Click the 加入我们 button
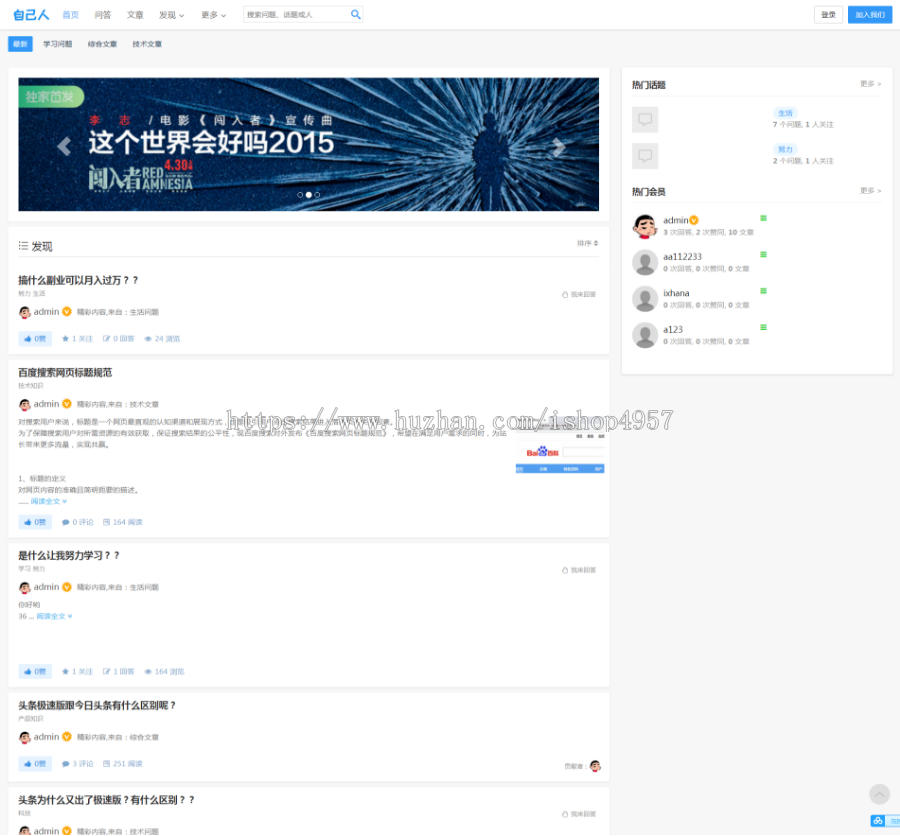 870,15
